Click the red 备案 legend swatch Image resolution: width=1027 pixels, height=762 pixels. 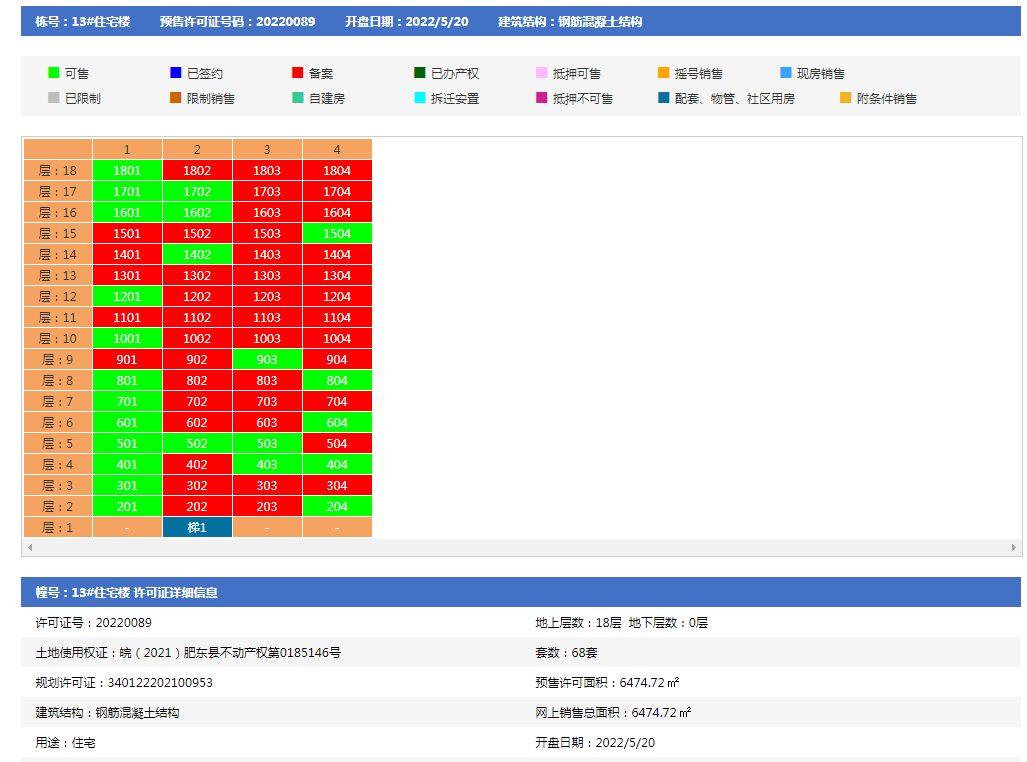[297, 73]
